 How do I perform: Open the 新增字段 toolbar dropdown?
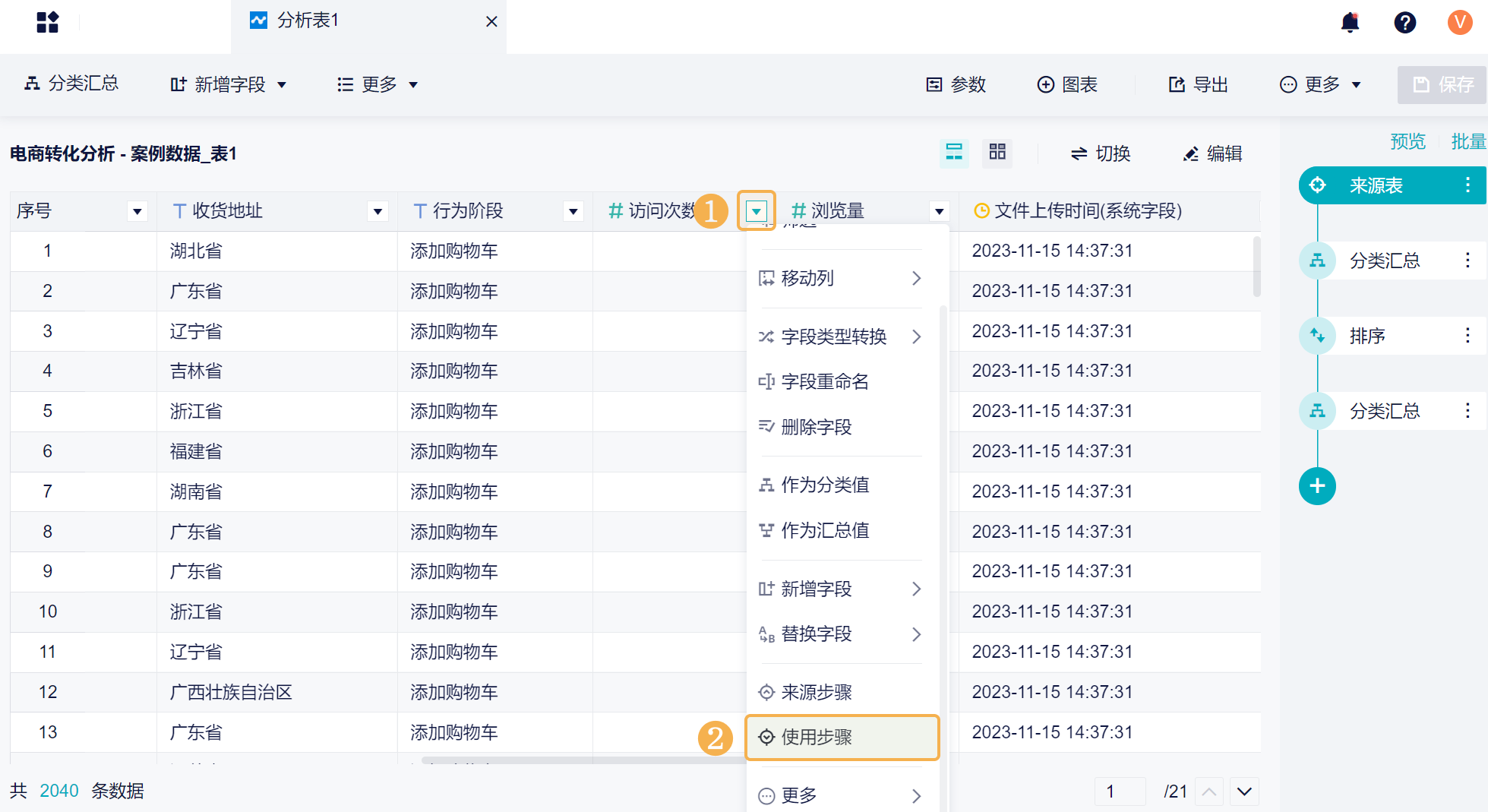pyautogui.click(x=228, y=84)
